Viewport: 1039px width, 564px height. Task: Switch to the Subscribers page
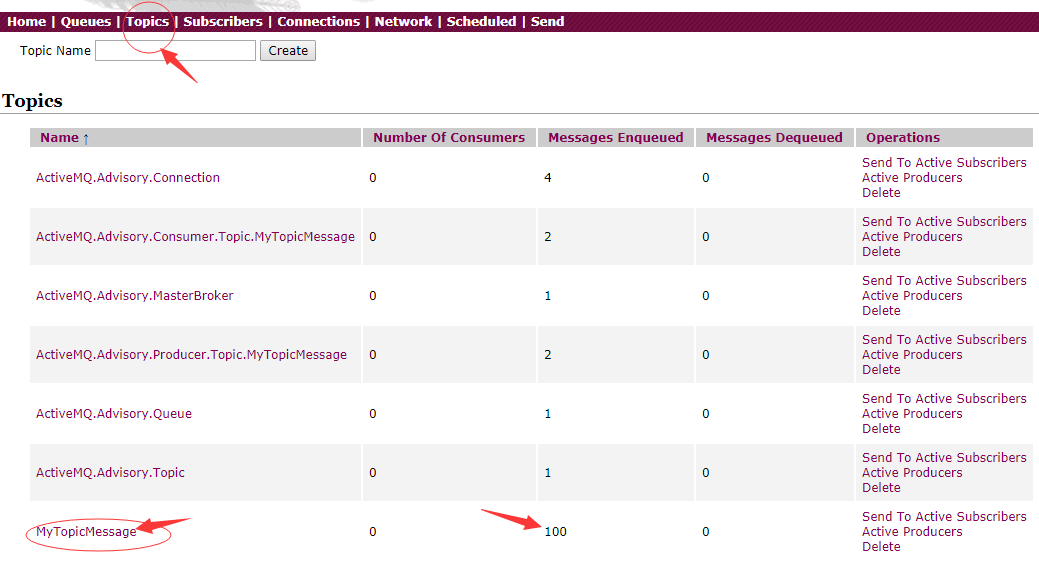click(x=223, y=21)
